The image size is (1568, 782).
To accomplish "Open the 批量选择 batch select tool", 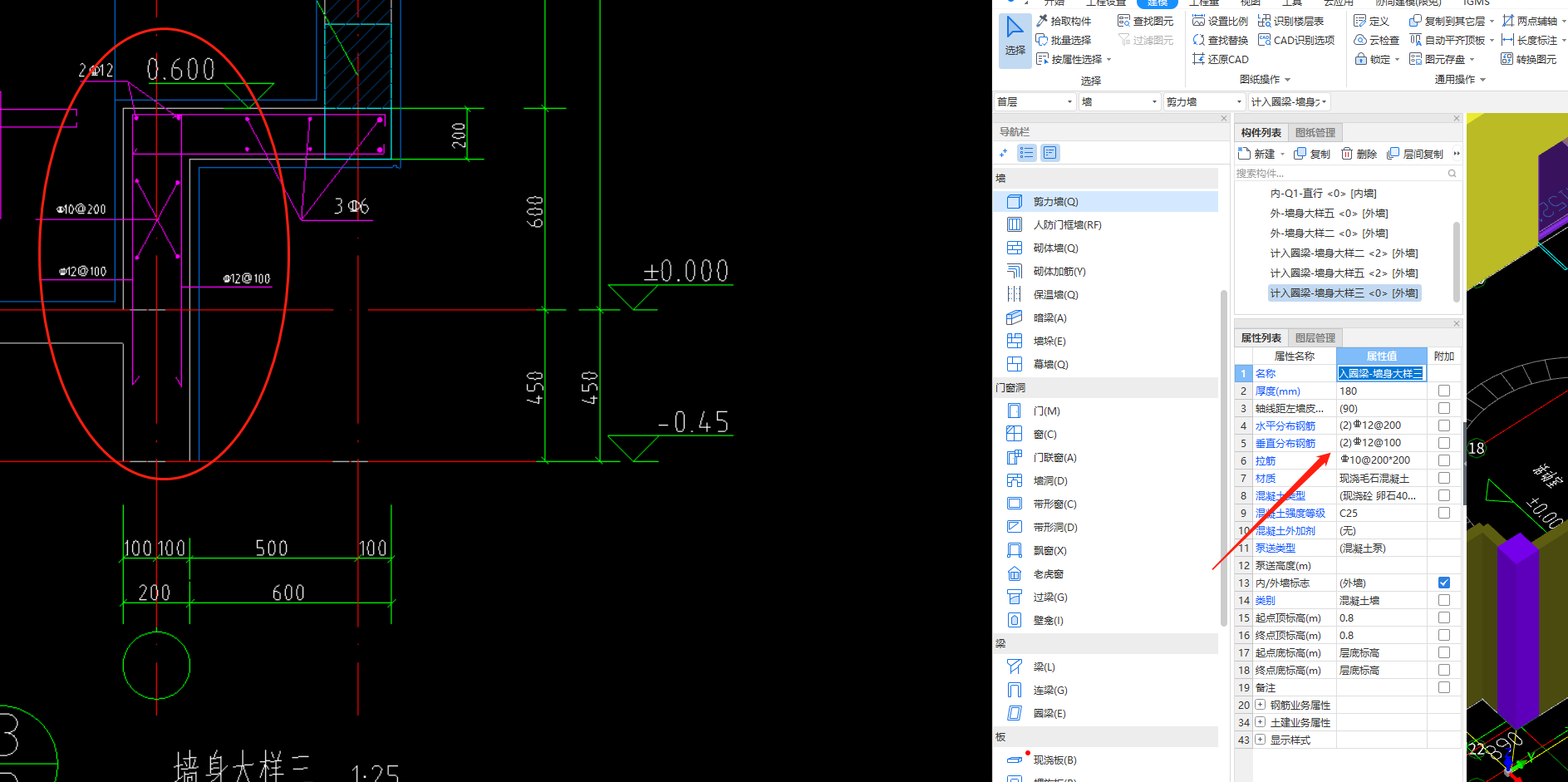I will point(1064,40).
